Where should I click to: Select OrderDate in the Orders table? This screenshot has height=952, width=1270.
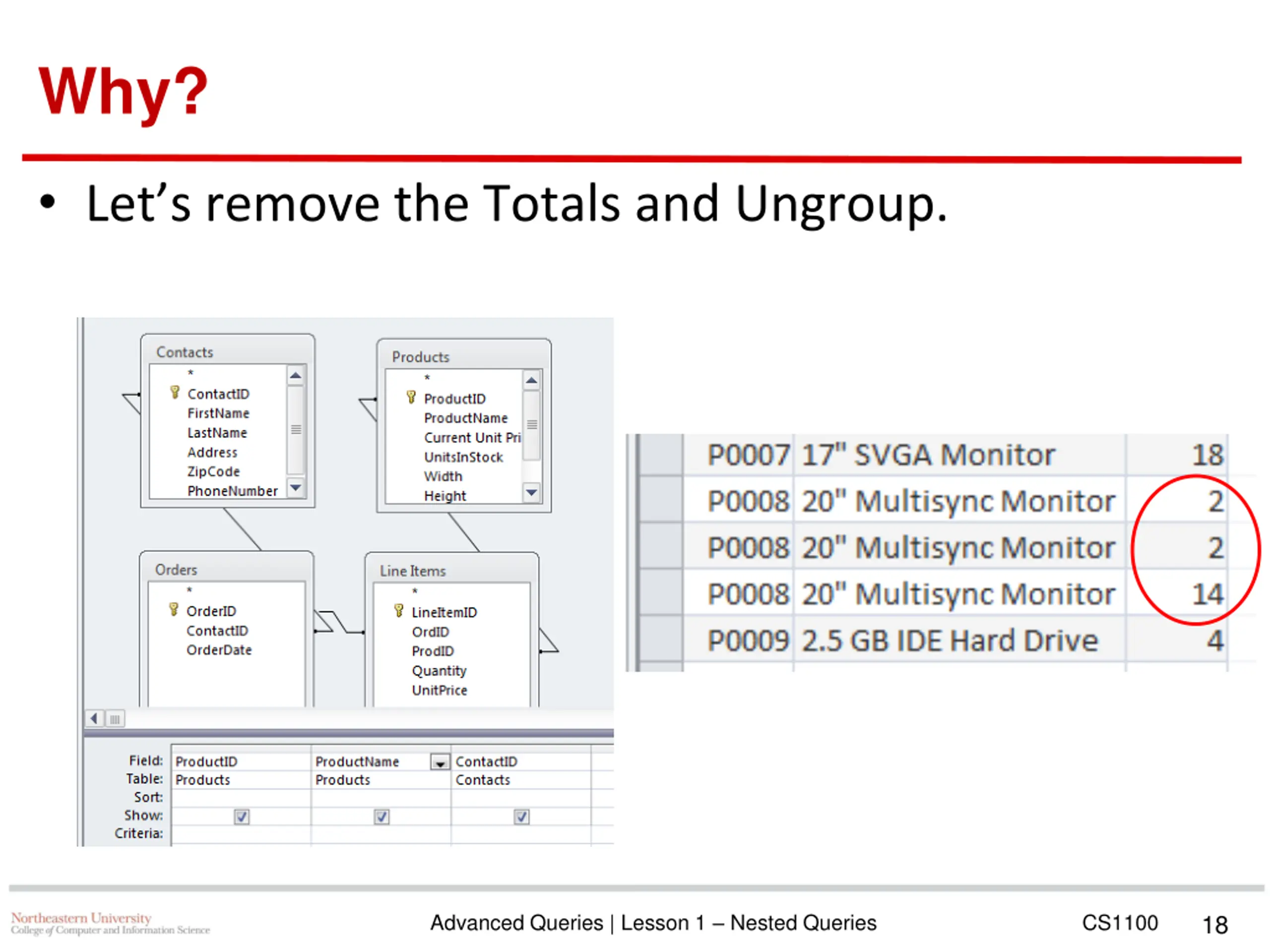pyautogui.click(x=219, y=650)
